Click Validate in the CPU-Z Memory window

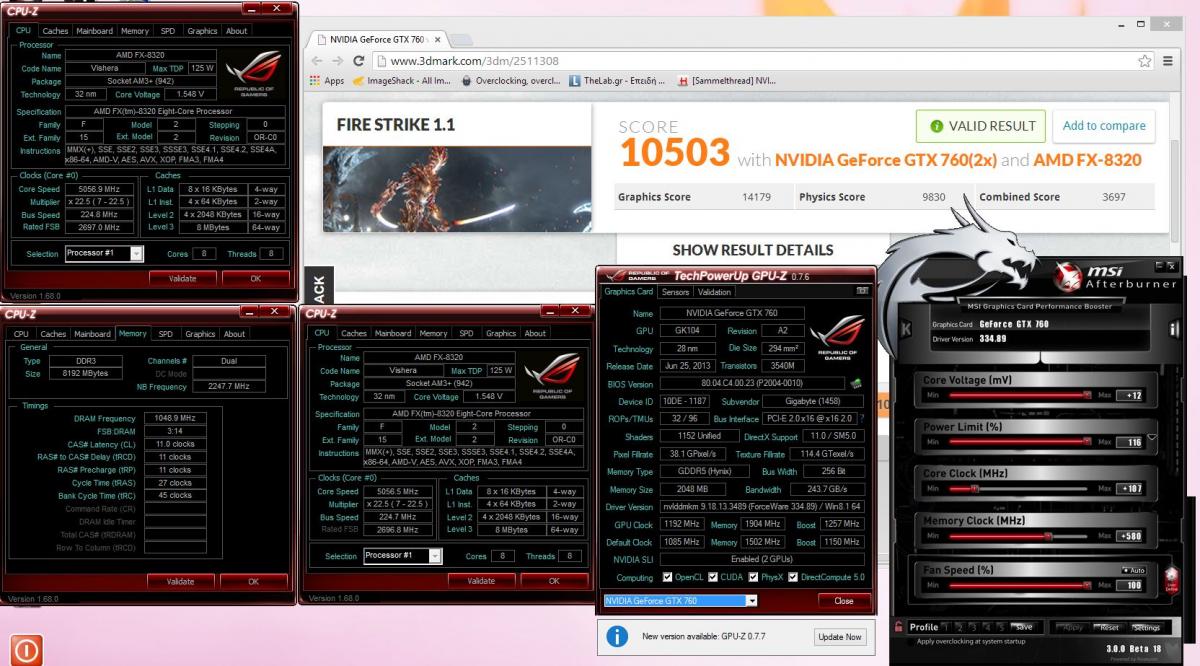point(180,581)
